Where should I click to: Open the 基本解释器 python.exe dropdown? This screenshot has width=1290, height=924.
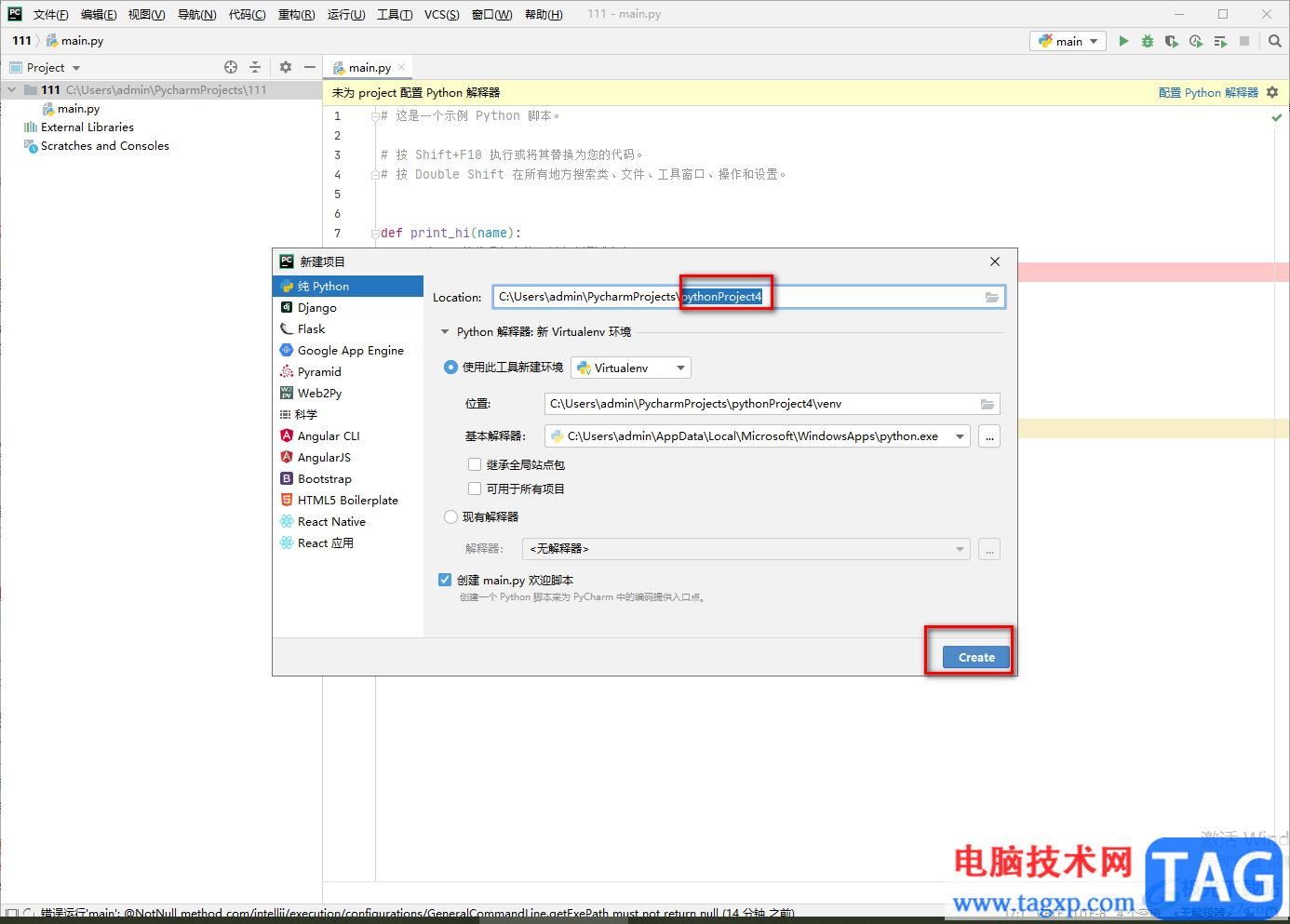(758, 436)
